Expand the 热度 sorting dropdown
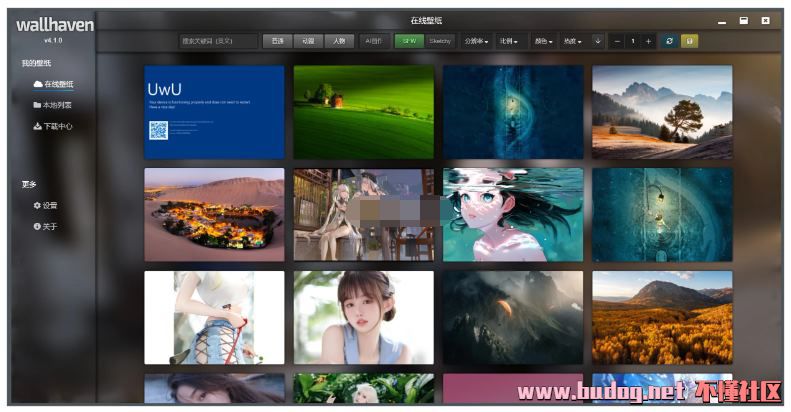Viewport: 791px width, 412px height. [573, 41]
